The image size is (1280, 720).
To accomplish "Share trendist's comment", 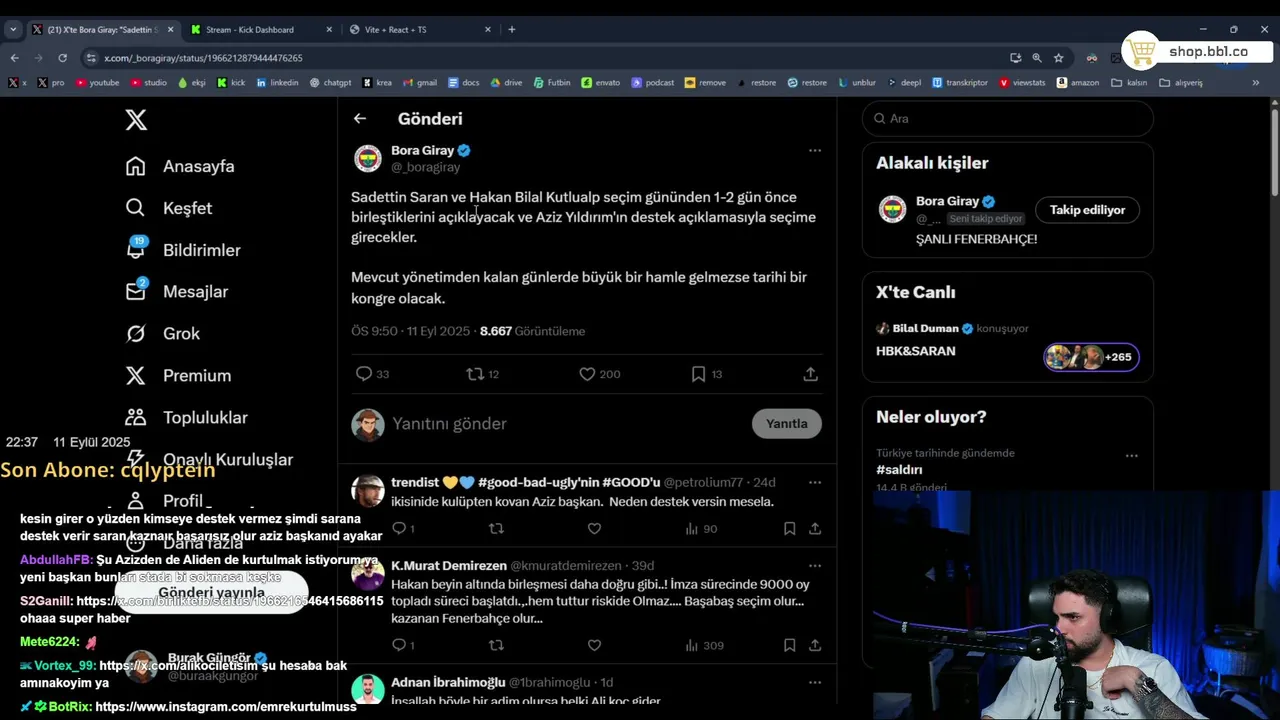I will point(815,529).
